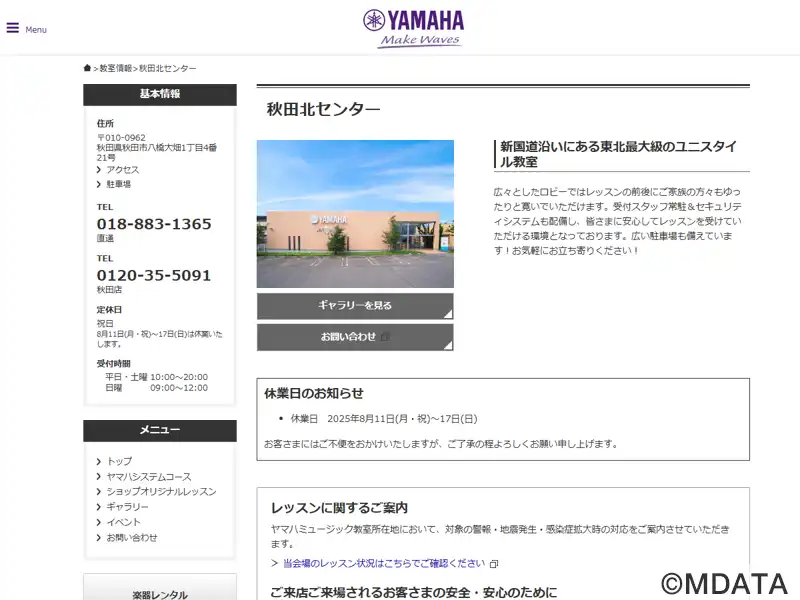The height and width of the screenshot is (600, 800).
Task: Open the アクセス link under address
Action: tap(122, 169)
